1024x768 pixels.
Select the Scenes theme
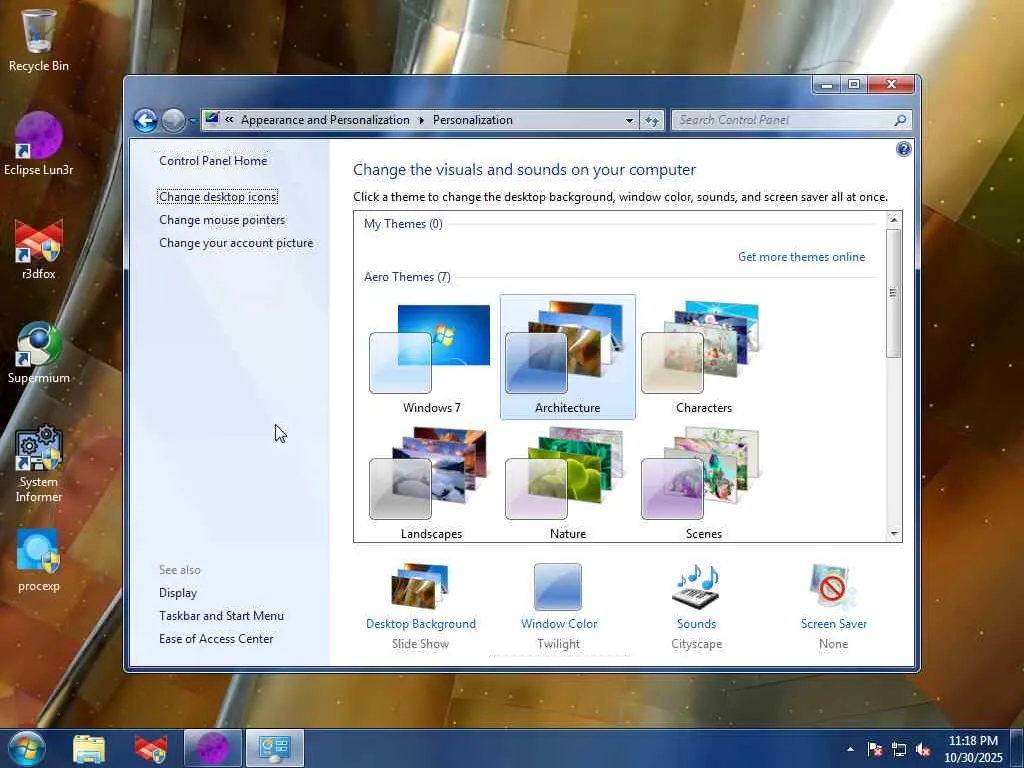click(x=703, y=483)
